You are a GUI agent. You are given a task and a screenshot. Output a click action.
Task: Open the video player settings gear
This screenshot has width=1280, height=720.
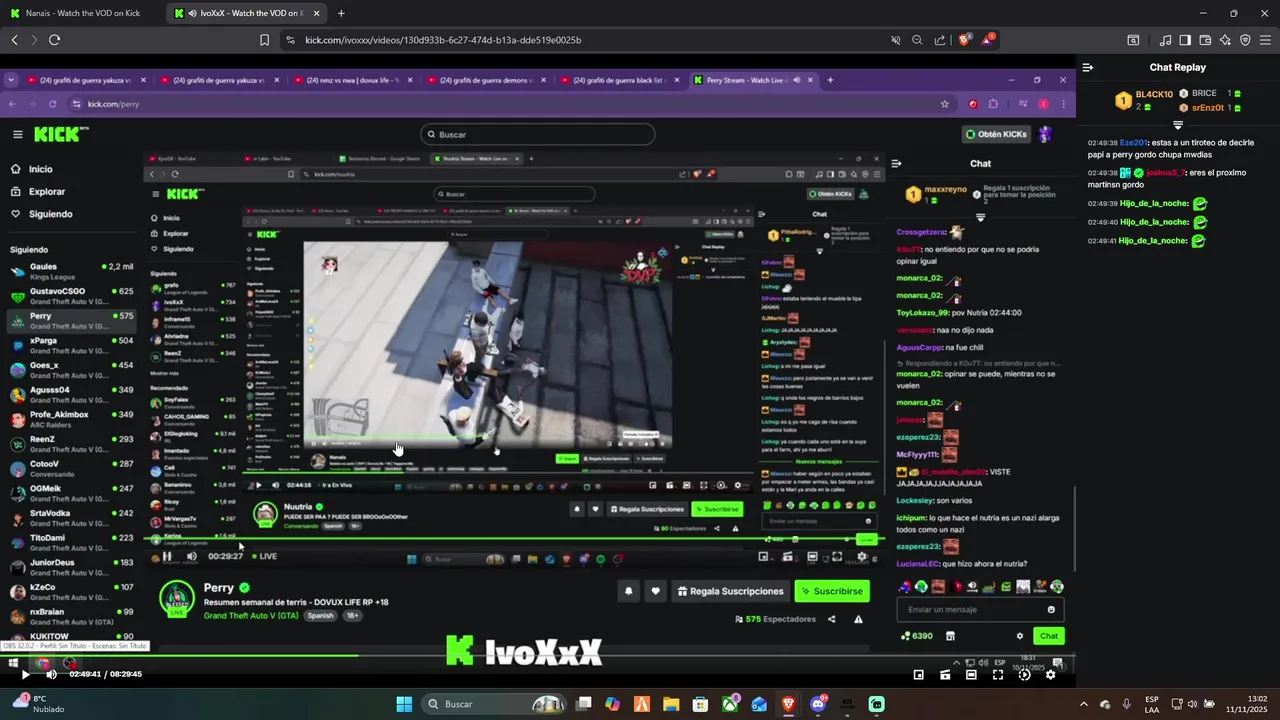pyautogui.click(x=1050, y=675)
